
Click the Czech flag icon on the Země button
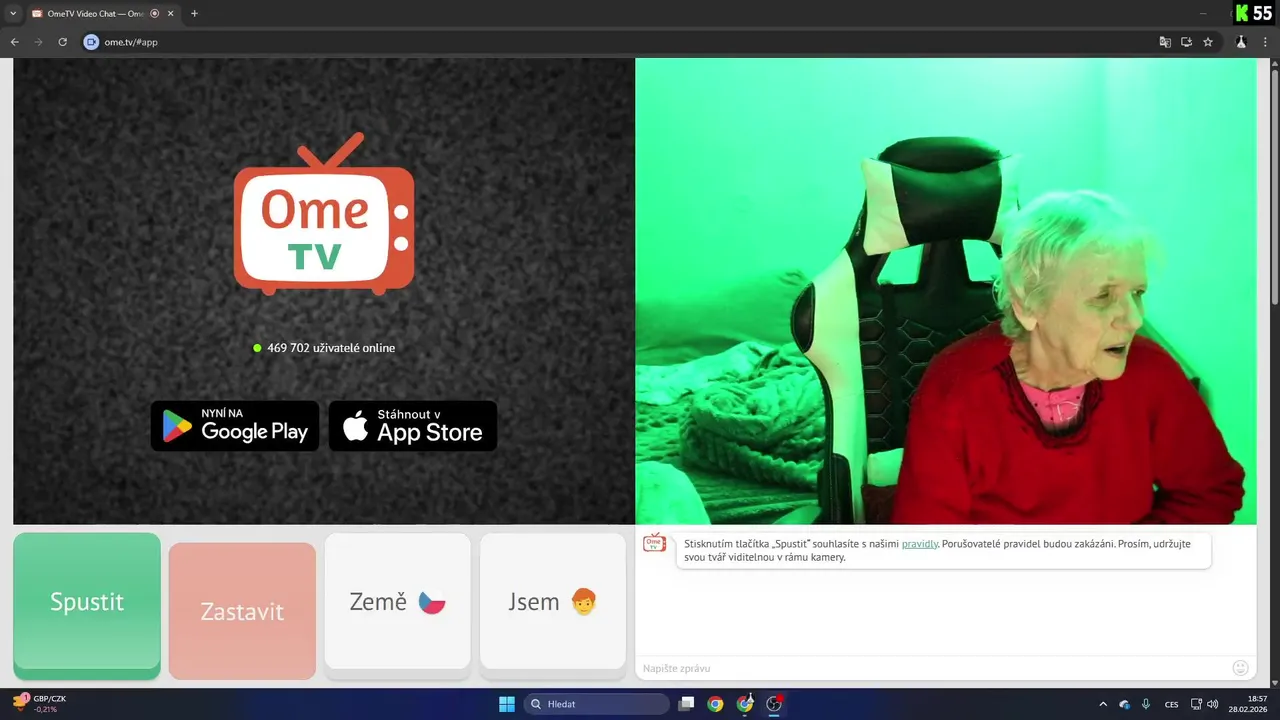coord(432,602)
